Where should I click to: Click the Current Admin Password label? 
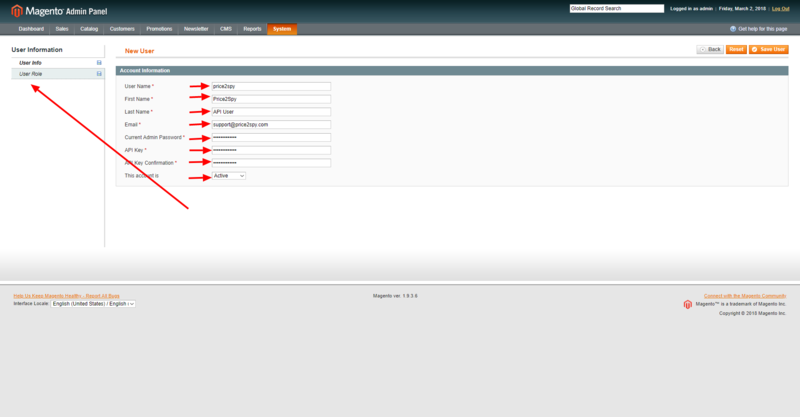click(x=153, y=137)
